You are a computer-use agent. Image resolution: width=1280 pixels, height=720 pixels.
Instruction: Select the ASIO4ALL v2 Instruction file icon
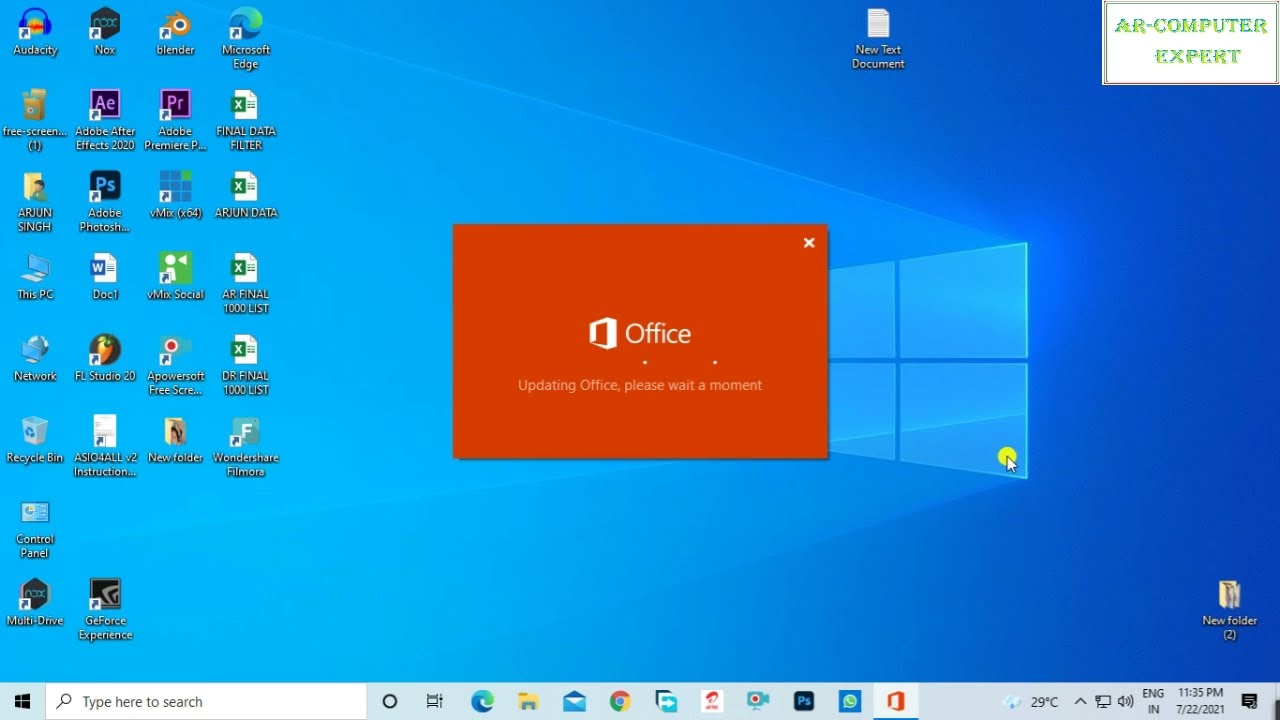[x=105, y=447]
